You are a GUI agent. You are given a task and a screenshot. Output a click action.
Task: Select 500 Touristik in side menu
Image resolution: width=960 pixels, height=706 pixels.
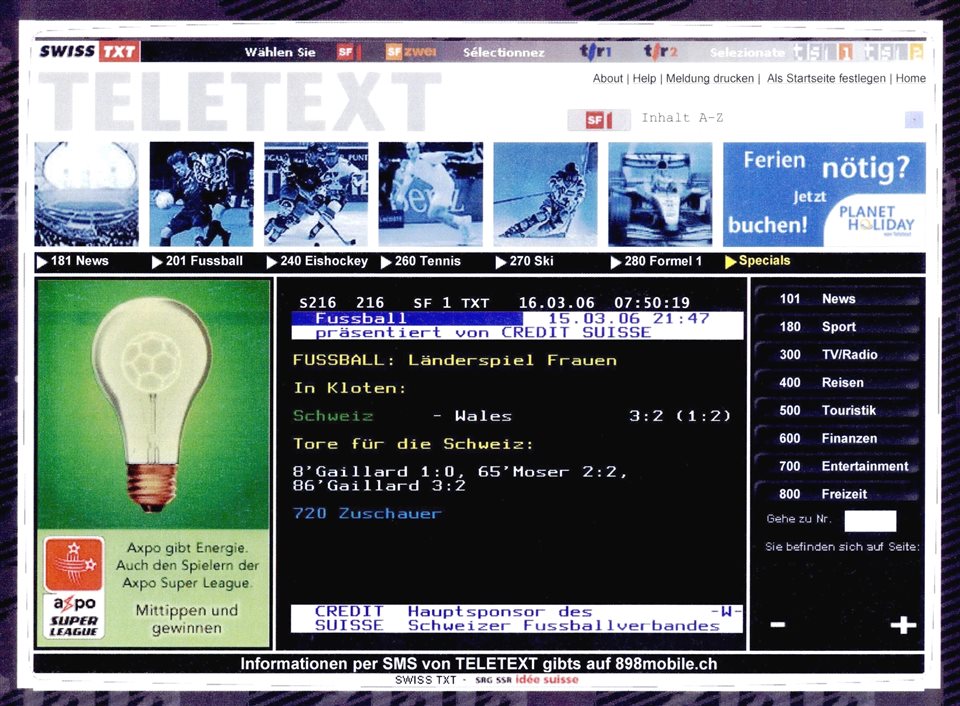pyautogui.click(x=838, y=410)
